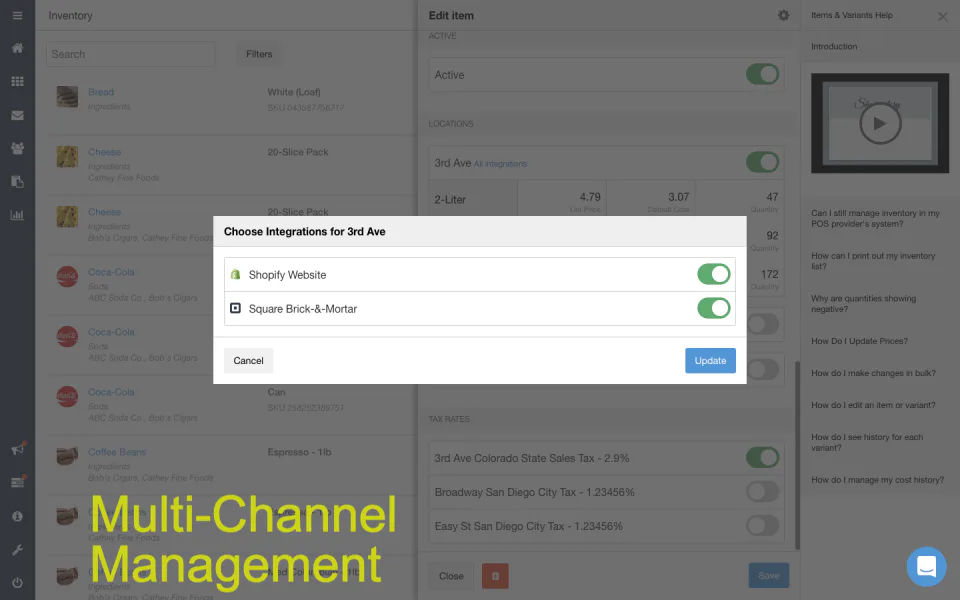
Task: Open the users group icon
Action: tap(17, 148)
